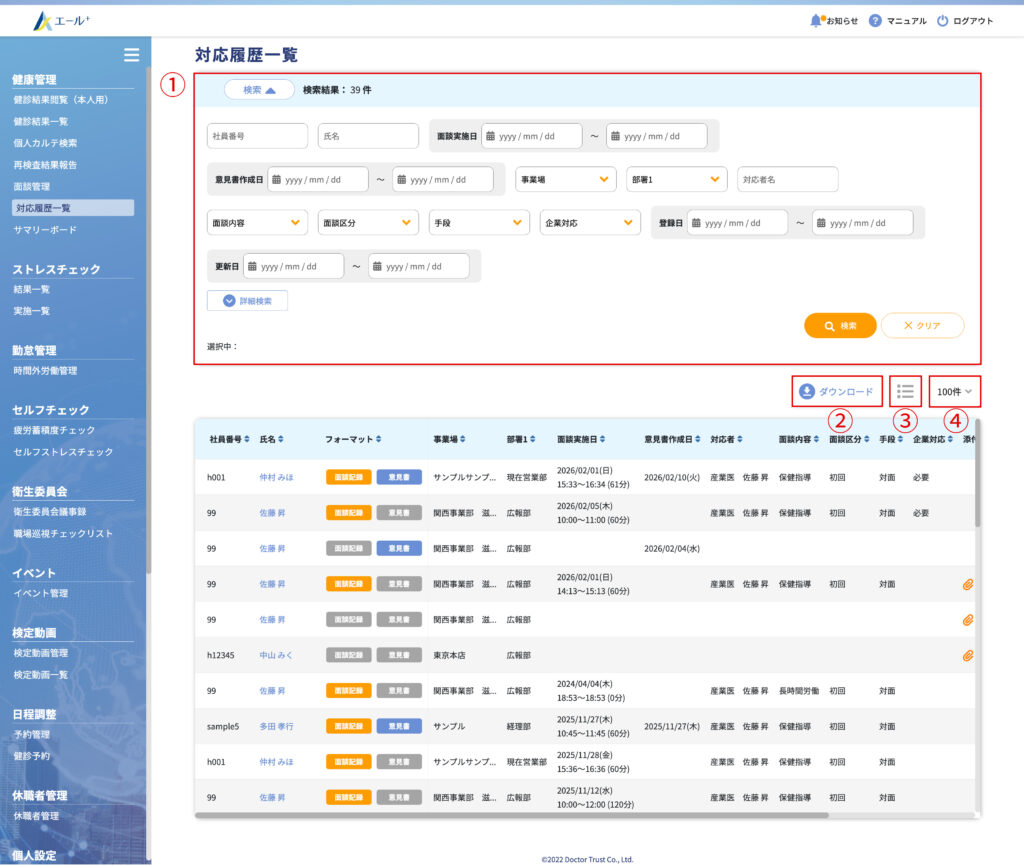The width and height of the screenshot is (1024, 865).
Task: Open the マニュアル help icon
Action: point(875,21)
